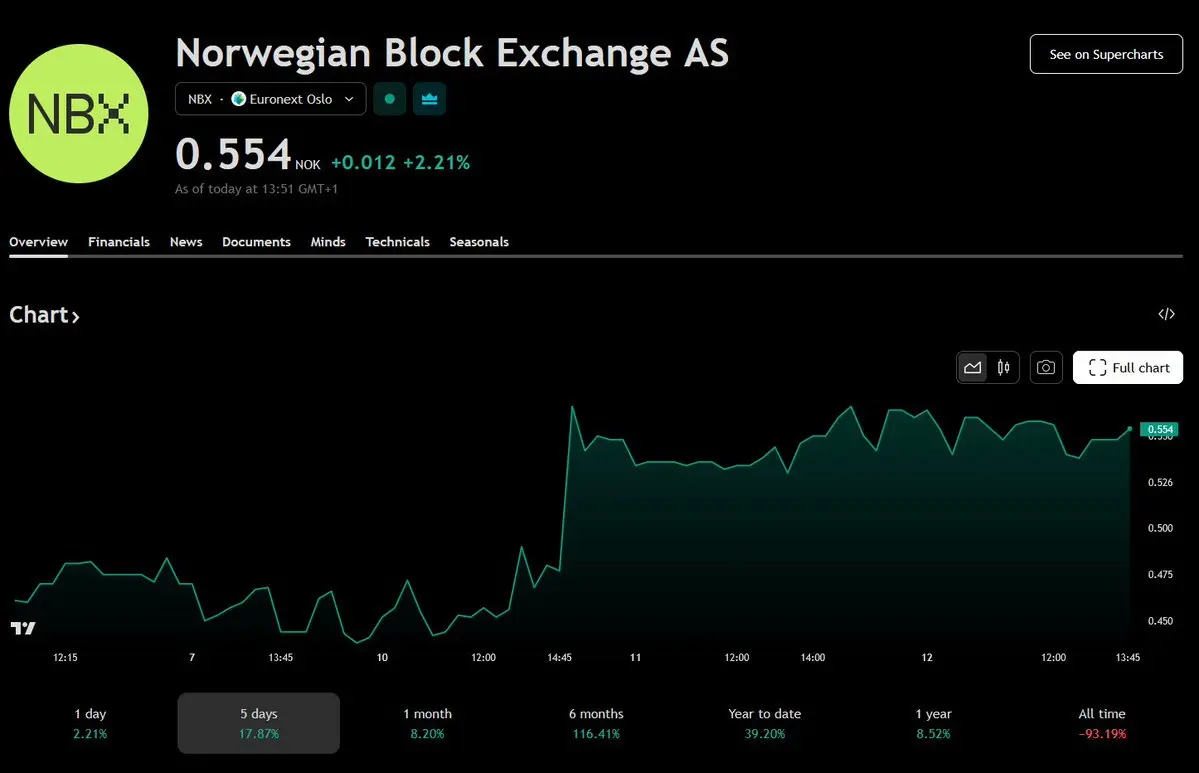
Task: Click the 12:15 time axis label
Action: pyautogui.click(x=65, y=658)
